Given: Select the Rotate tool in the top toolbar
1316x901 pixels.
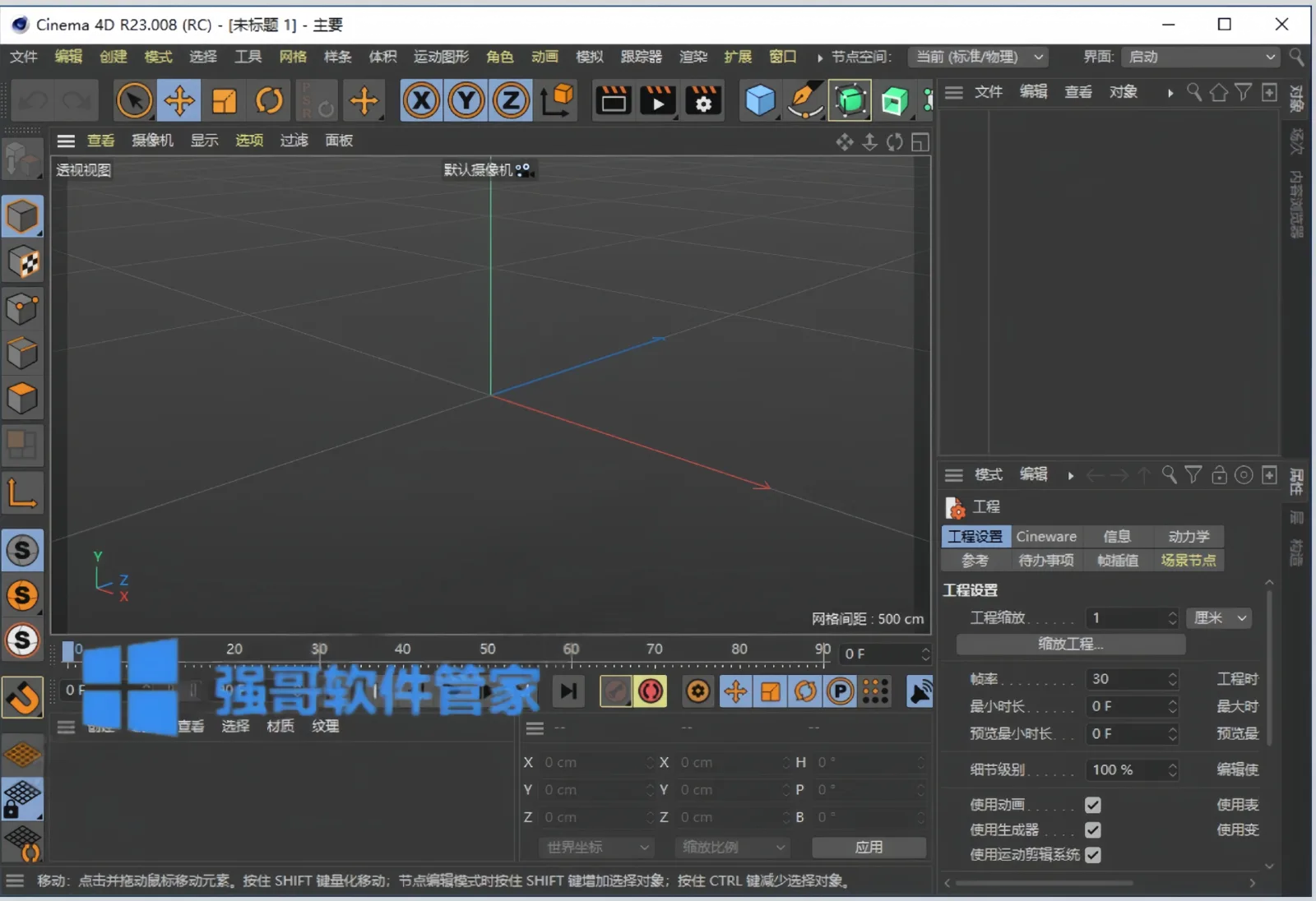Looking at the screenshot, I should click(x=270, y=101).
